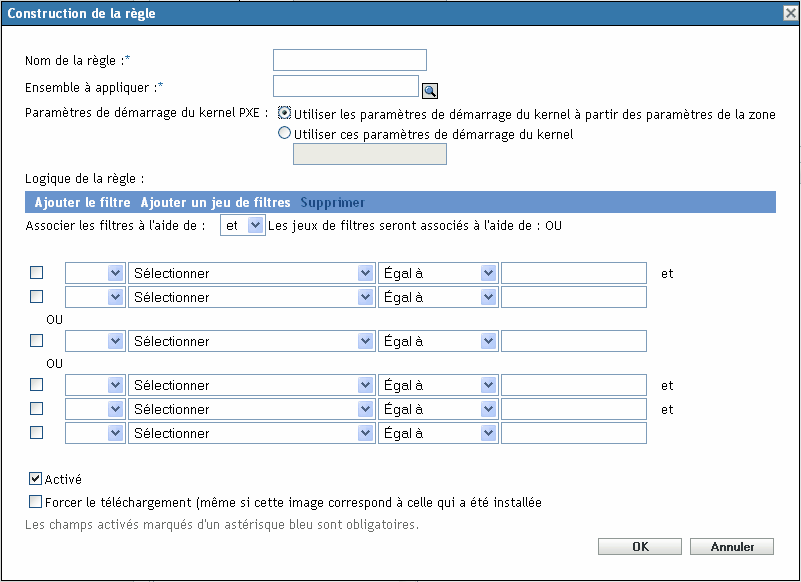
Task: Click Ajouter le filtre
Action: (x=83, y=203)
